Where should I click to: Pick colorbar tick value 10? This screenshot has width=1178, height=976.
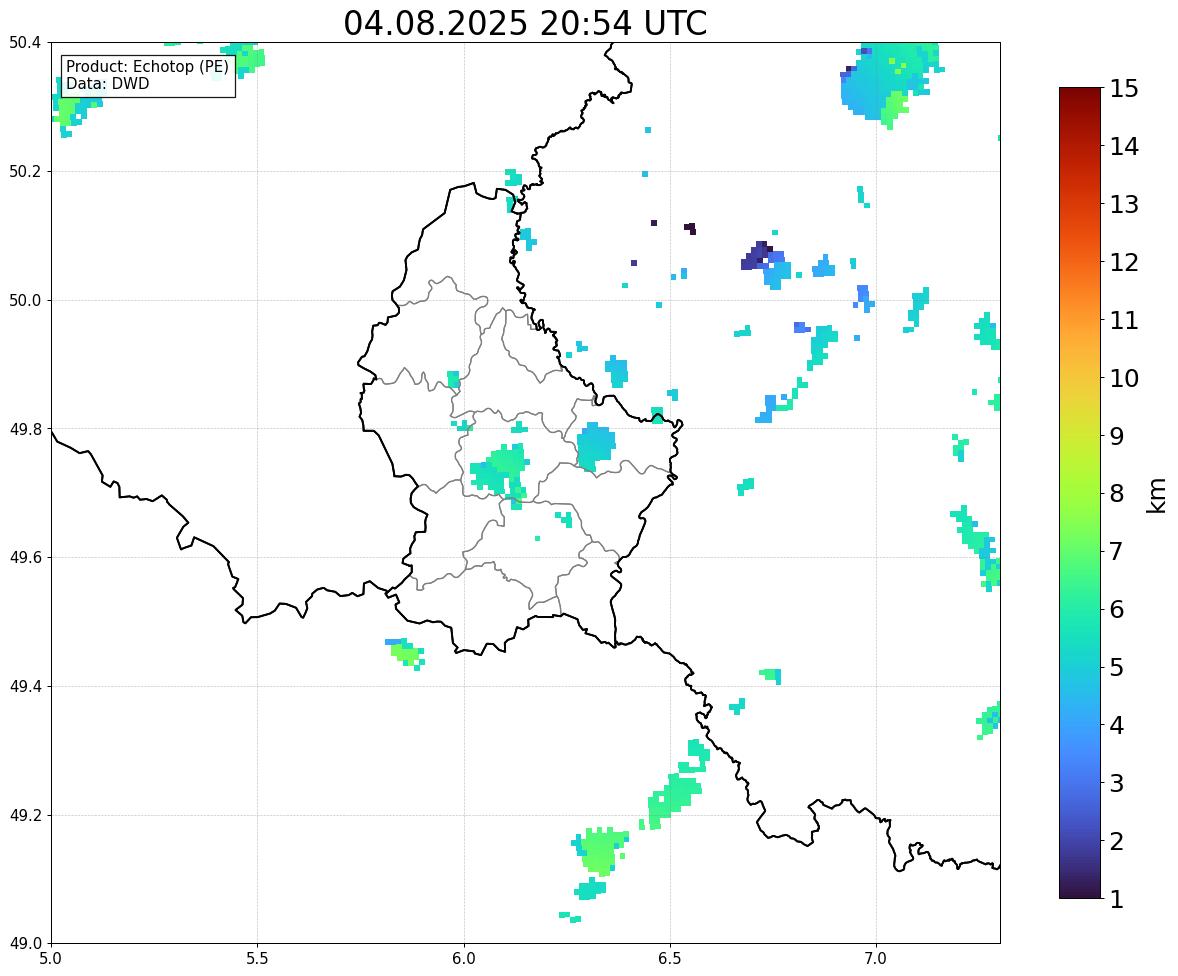coord(1124,378)
